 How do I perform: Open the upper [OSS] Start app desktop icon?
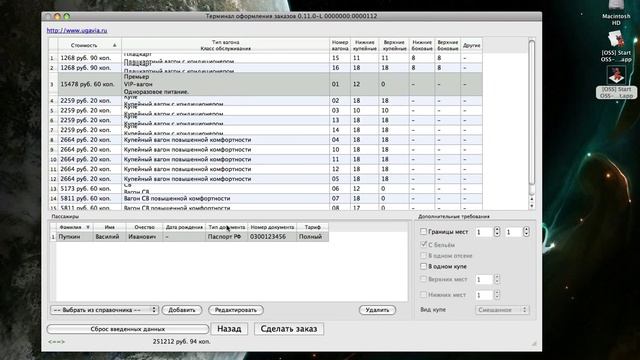click(x=616, y=46)
